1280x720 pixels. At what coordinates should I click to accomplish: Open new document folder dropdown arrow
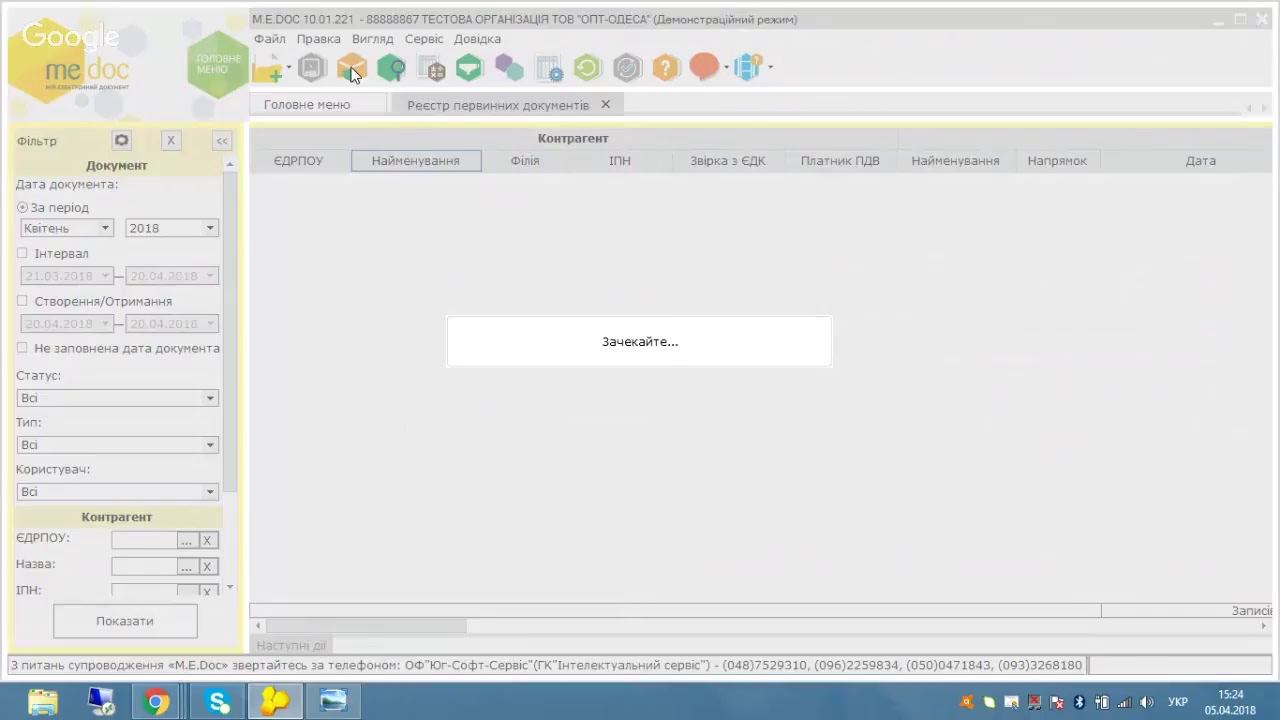coord(288,68)
